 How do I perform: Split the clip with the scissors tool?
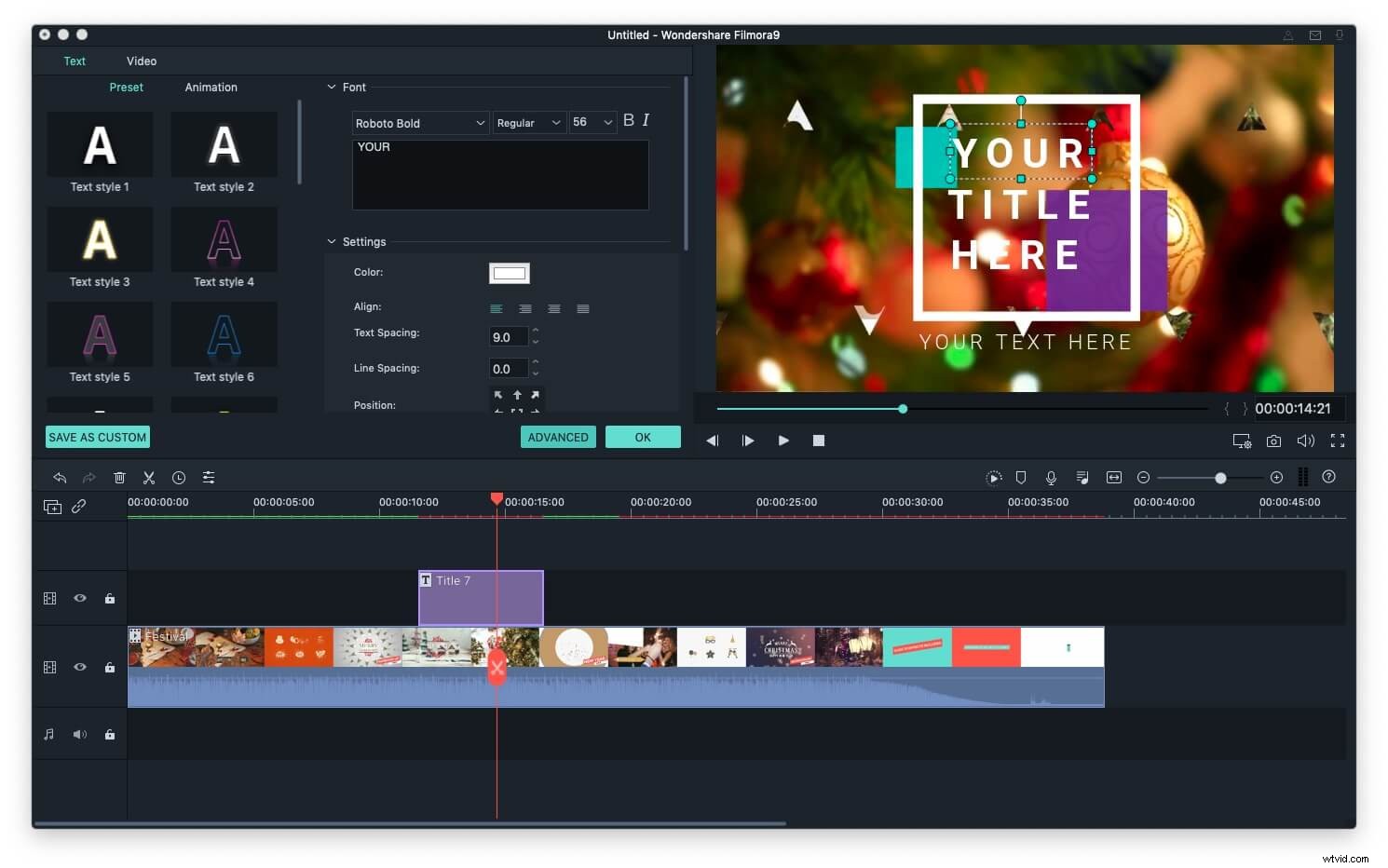(x=149, y=477)
